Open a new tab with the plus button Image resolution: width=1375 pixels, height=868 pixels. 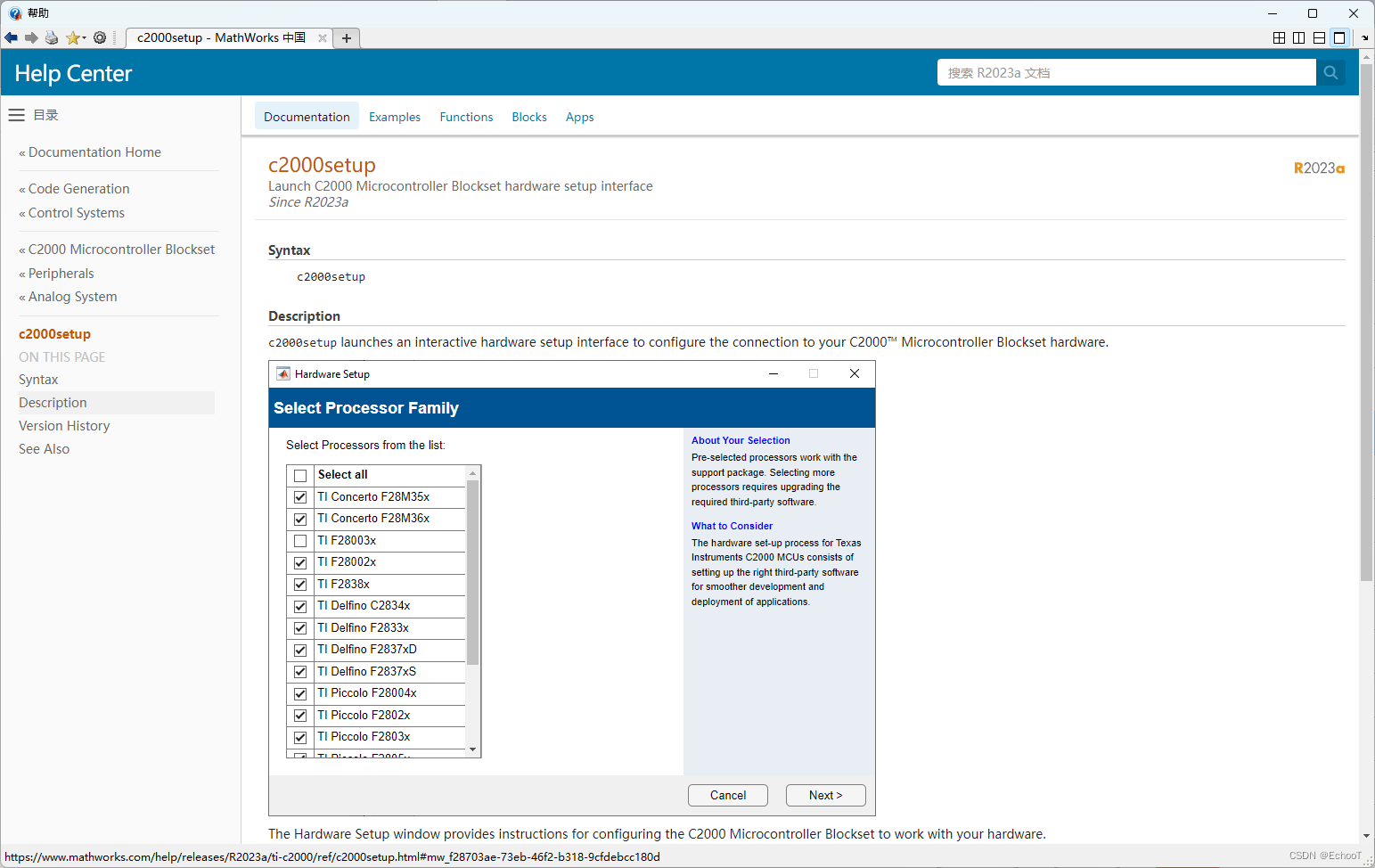coord(347,37)
